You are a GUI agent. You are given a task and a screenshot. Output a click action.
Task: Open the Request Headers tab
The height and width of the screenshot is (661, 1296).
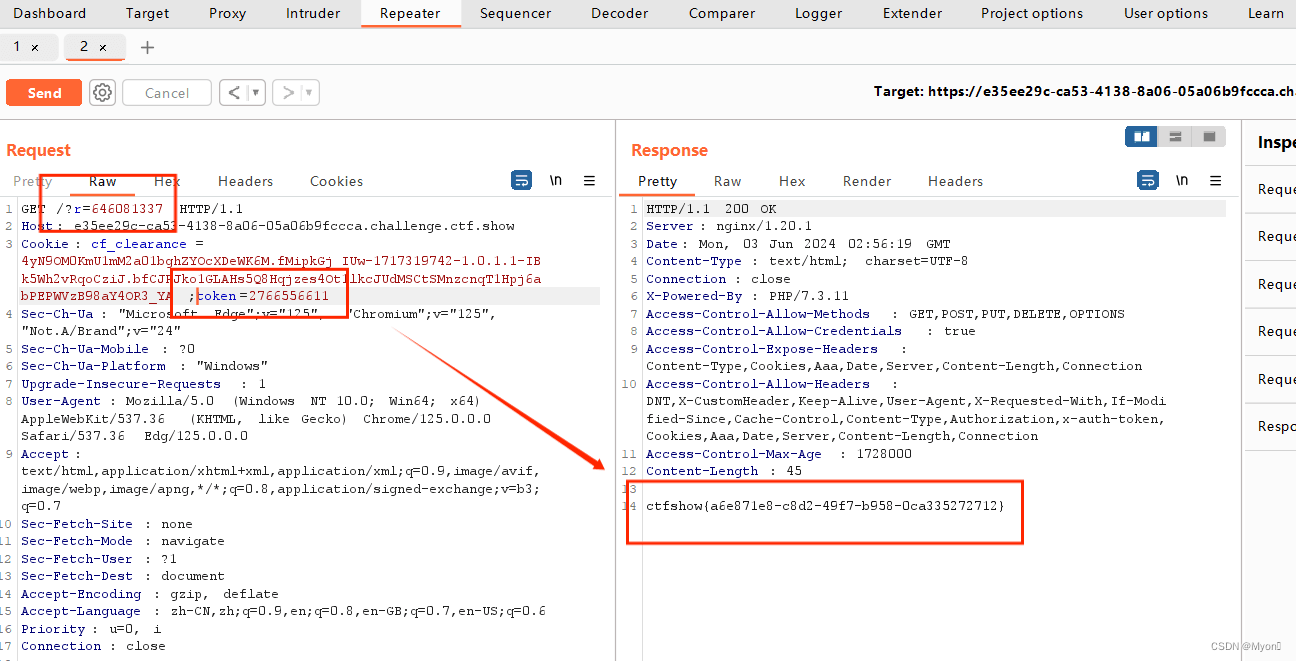tap(245, 181)
